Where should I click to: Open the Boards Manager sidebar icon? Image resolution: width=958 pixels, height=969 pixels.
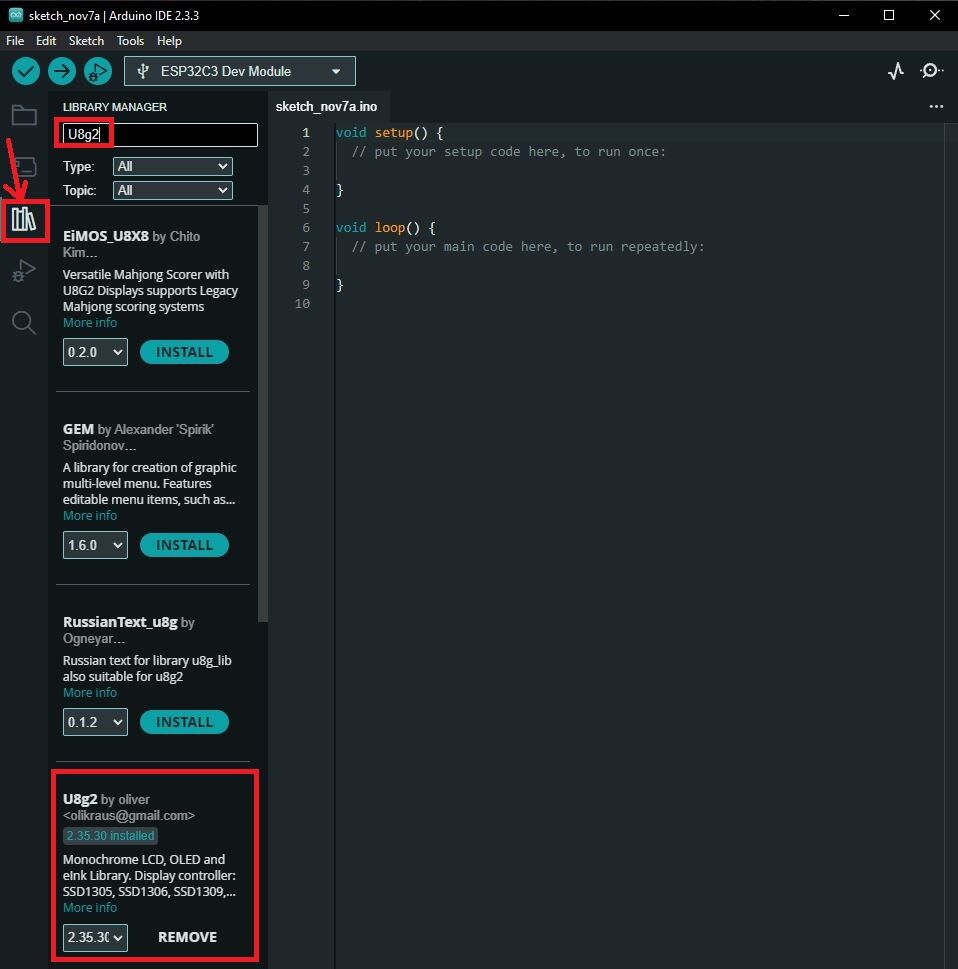(24, 167)
